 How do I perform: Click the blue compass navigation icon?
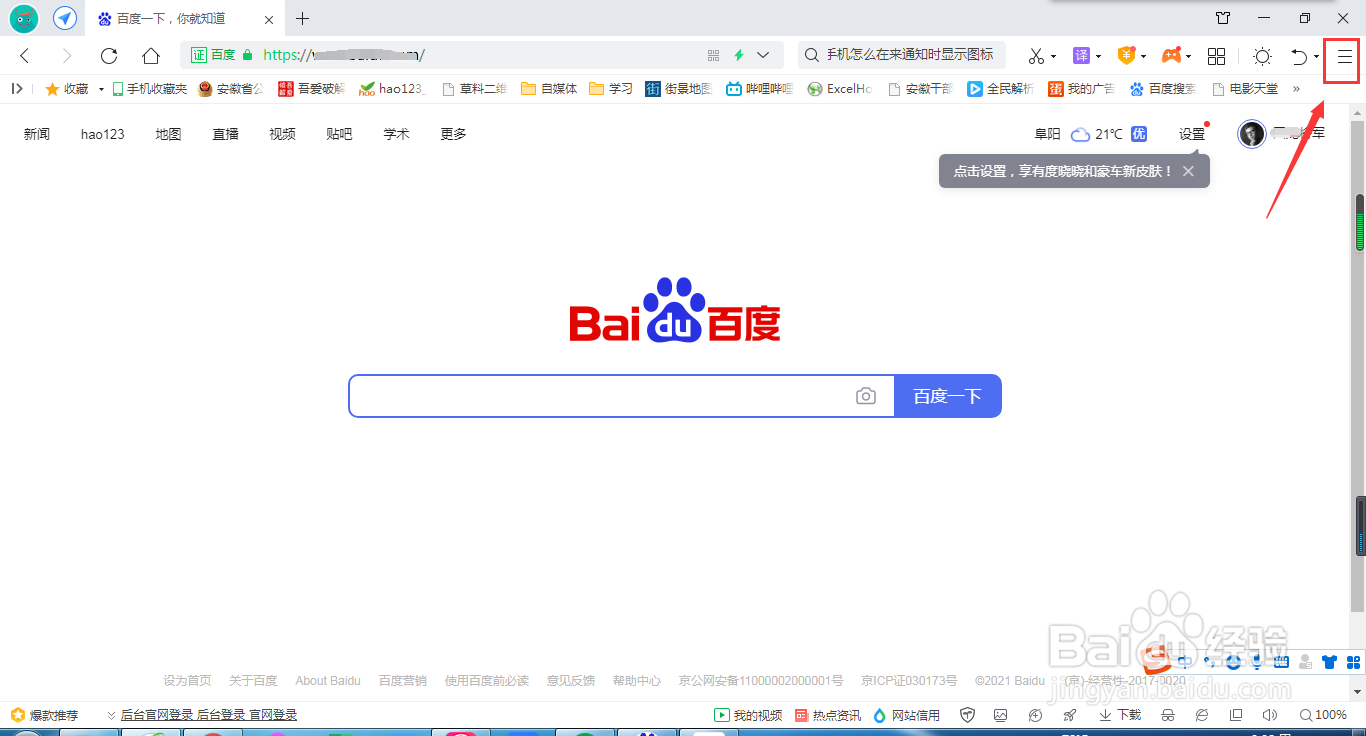(x=65, y=18)
